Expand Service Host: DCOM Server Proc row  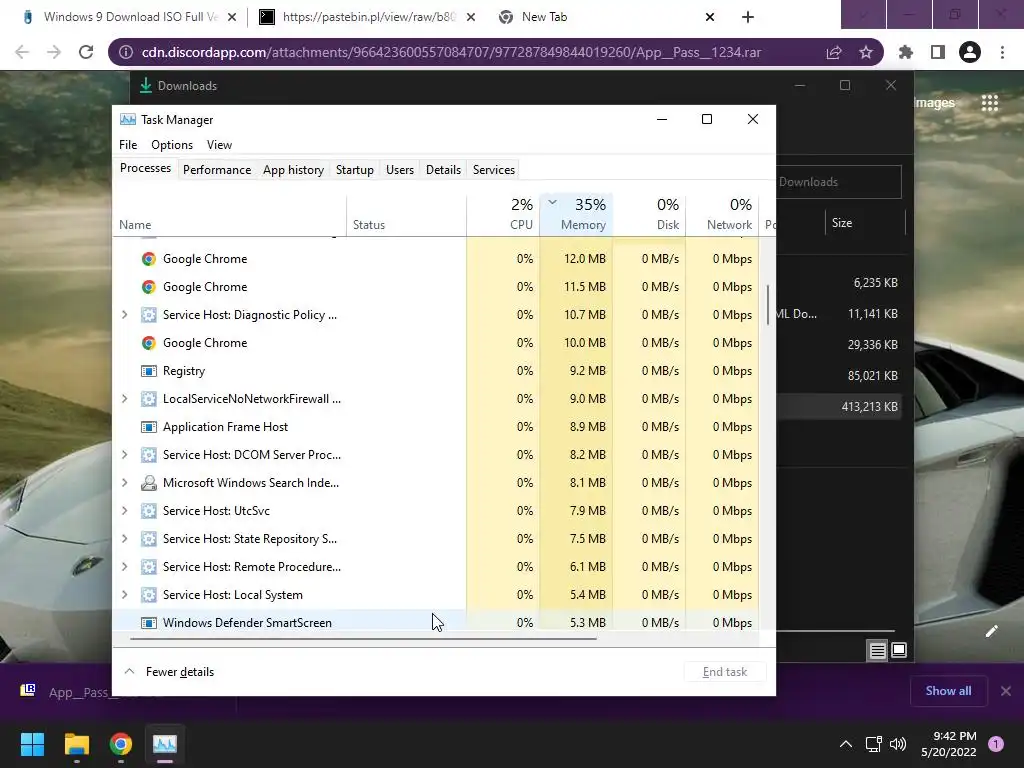[x=124, y=455]
